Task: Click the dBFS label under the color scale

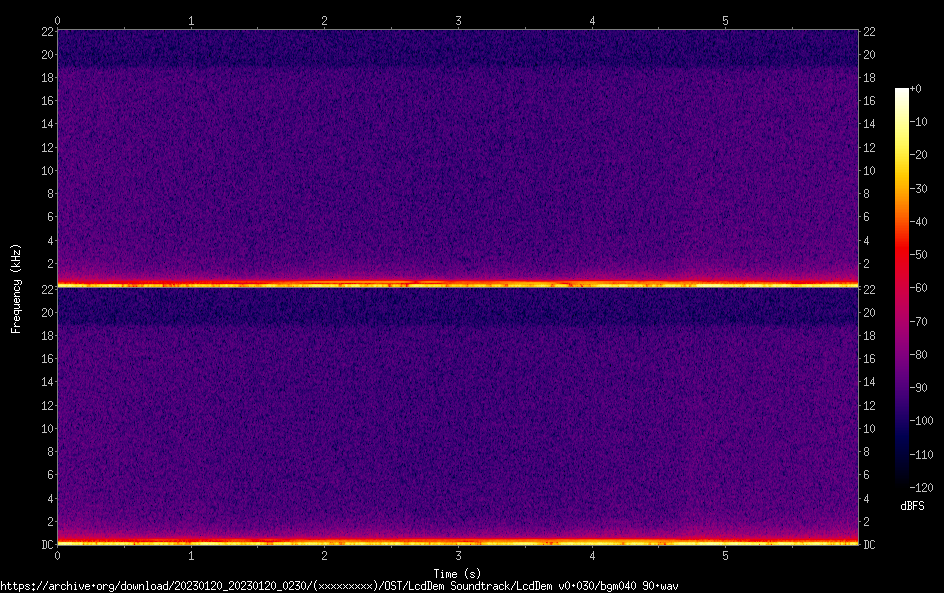Action: coord(912,506)
